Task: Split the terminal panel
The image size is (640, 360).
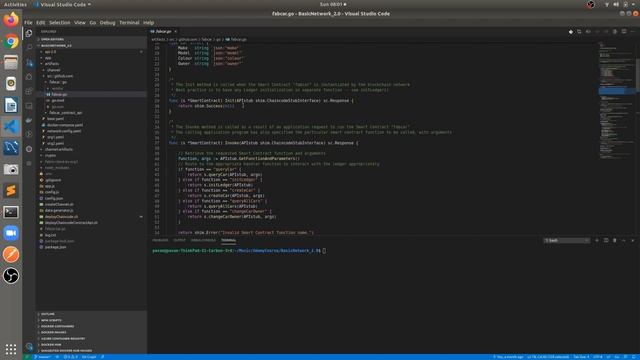Action: (x=606, y=240)
